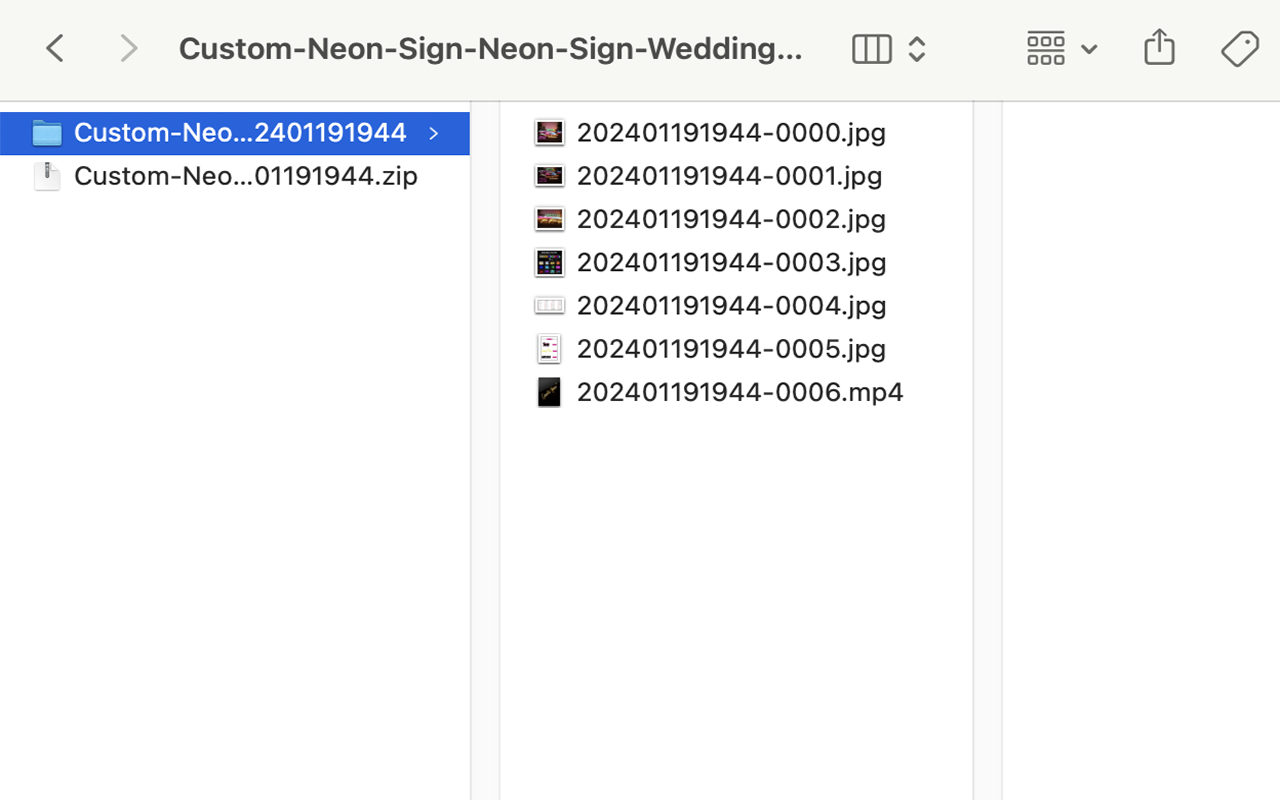This screenshot has height=800, width=1280.
Task: Select file 202401191944-0000.jpg
Action: point(731,132)
